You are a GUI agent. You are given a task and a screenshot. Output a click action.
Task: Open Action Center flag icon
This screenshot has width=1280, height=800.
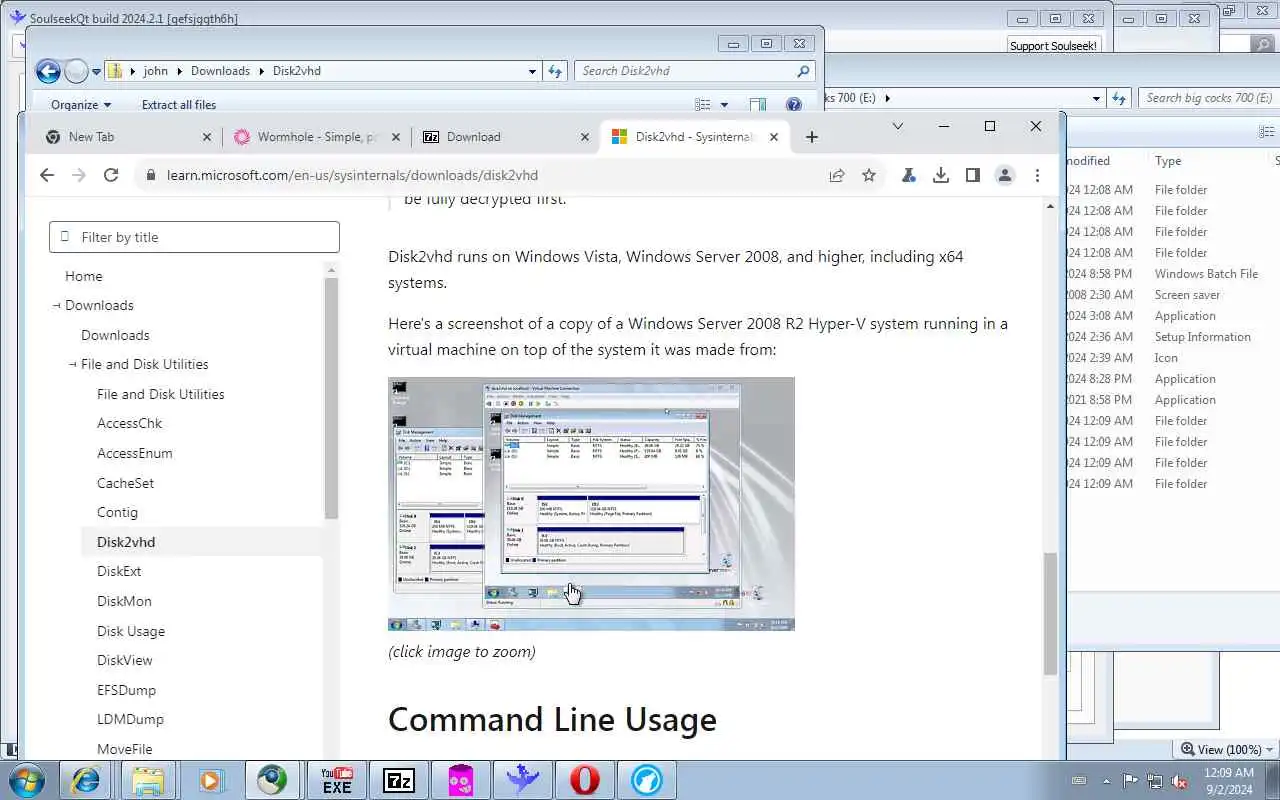pyautogui.click(x=1130, y=781)
